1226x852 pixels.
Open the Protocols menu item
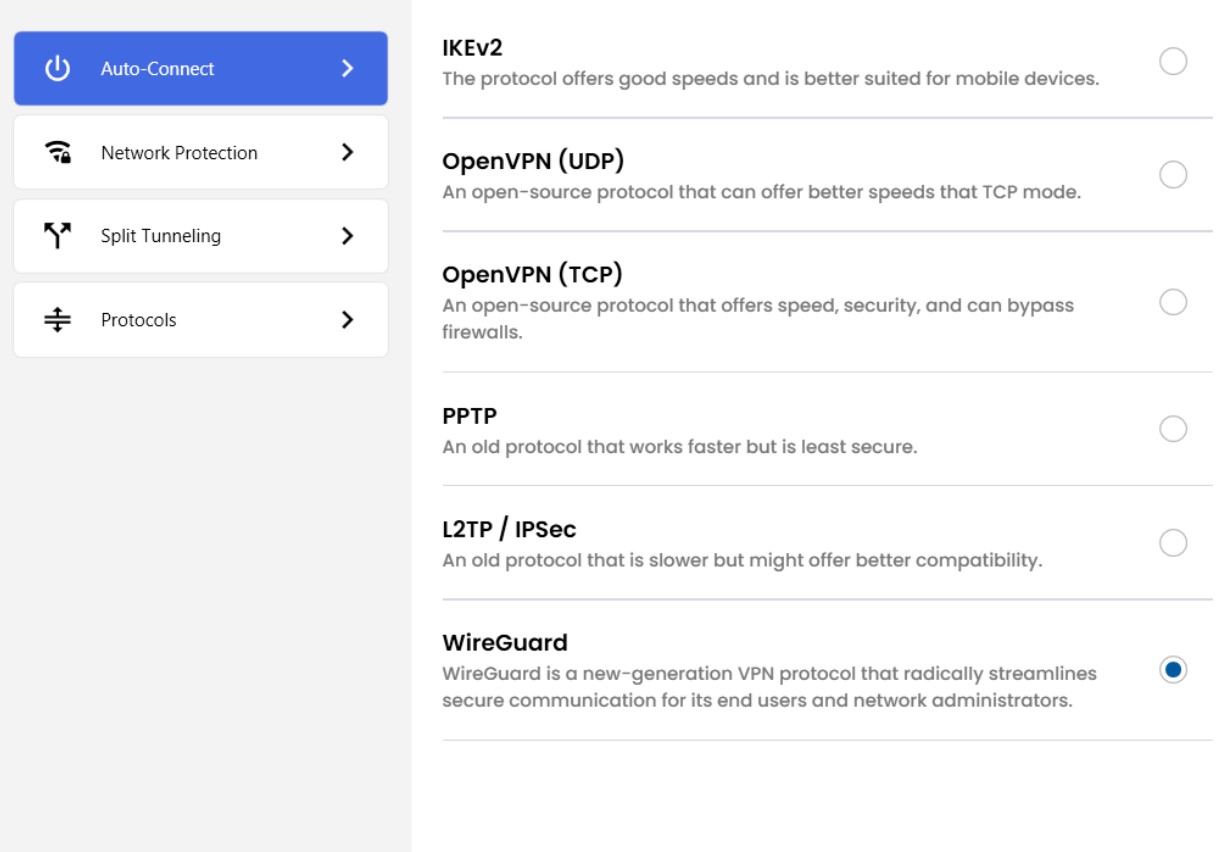(139, 320)
